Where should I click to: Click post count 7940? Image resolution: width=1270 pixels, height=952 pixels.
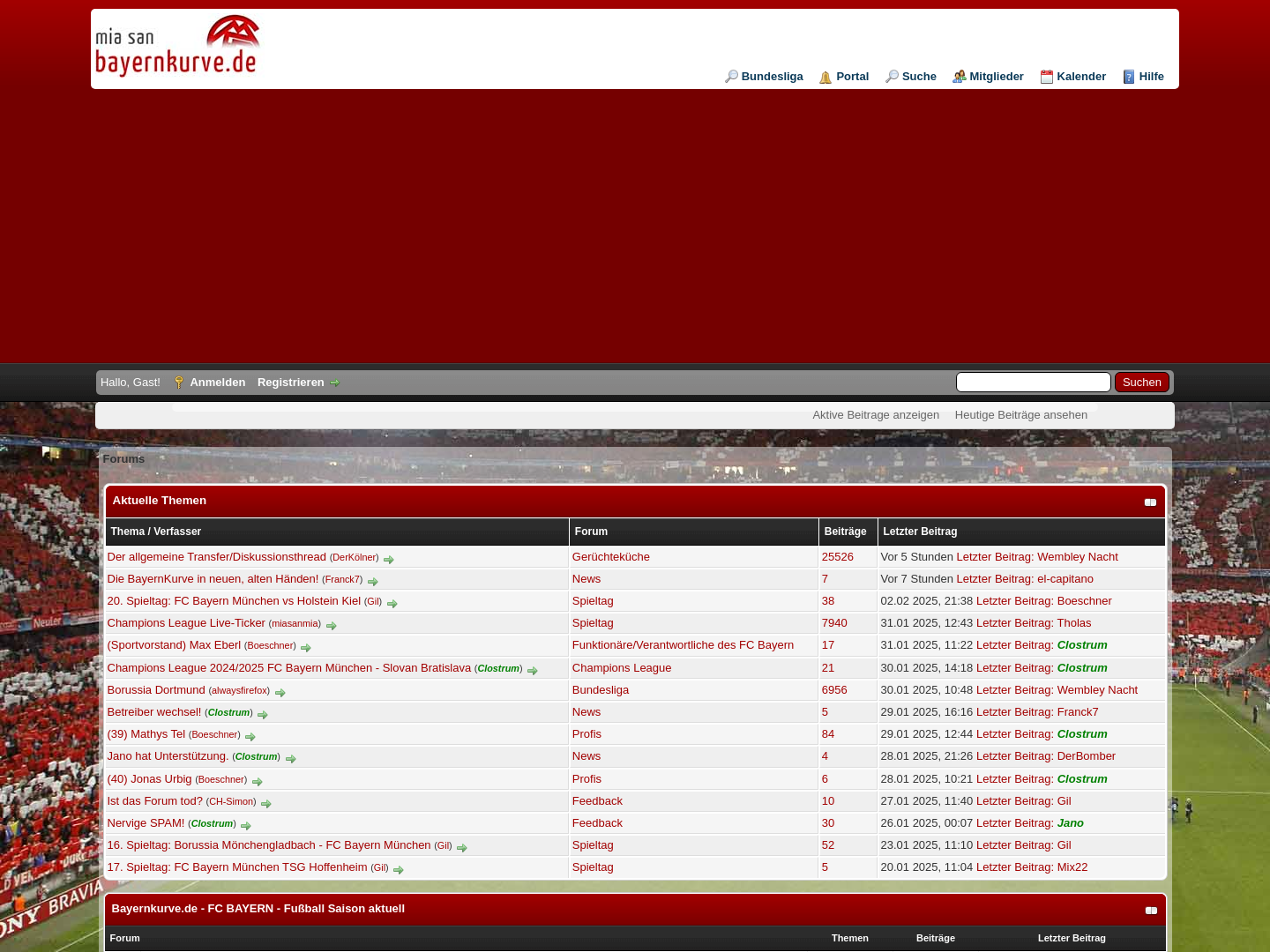[834, 623]
